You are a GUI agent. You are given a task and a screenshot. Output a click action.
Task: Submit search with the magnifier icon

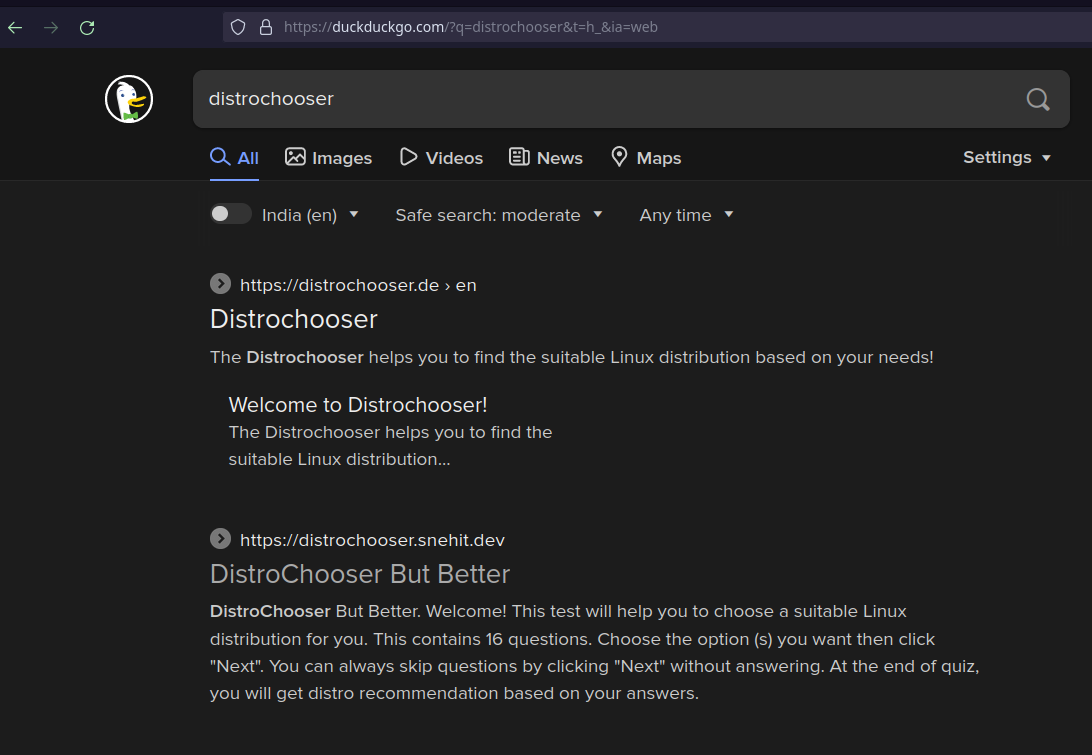tap(1038, 100)
